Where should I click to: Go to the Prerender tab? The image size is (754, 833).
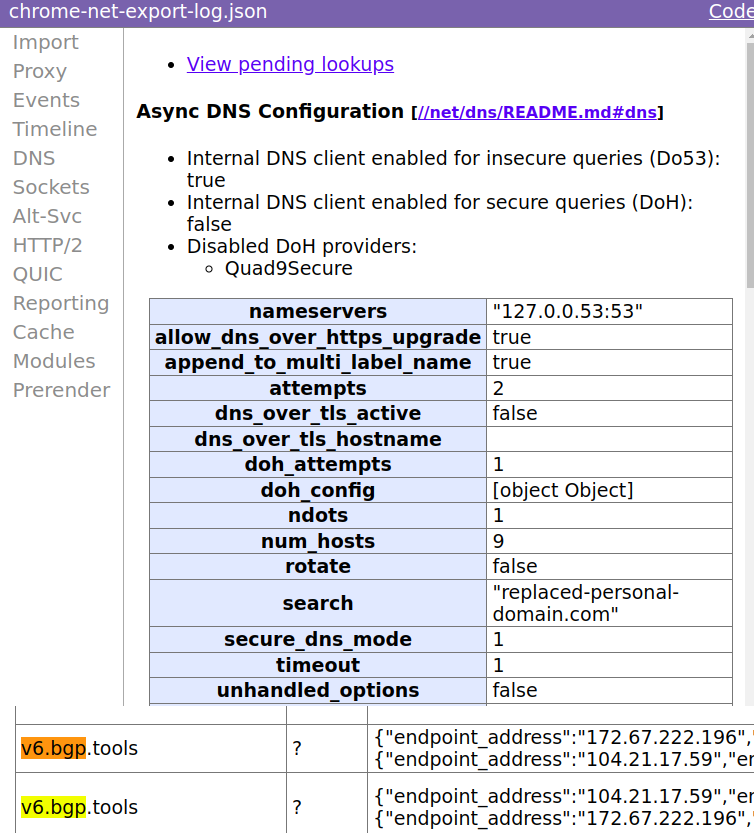pos(61,390)
